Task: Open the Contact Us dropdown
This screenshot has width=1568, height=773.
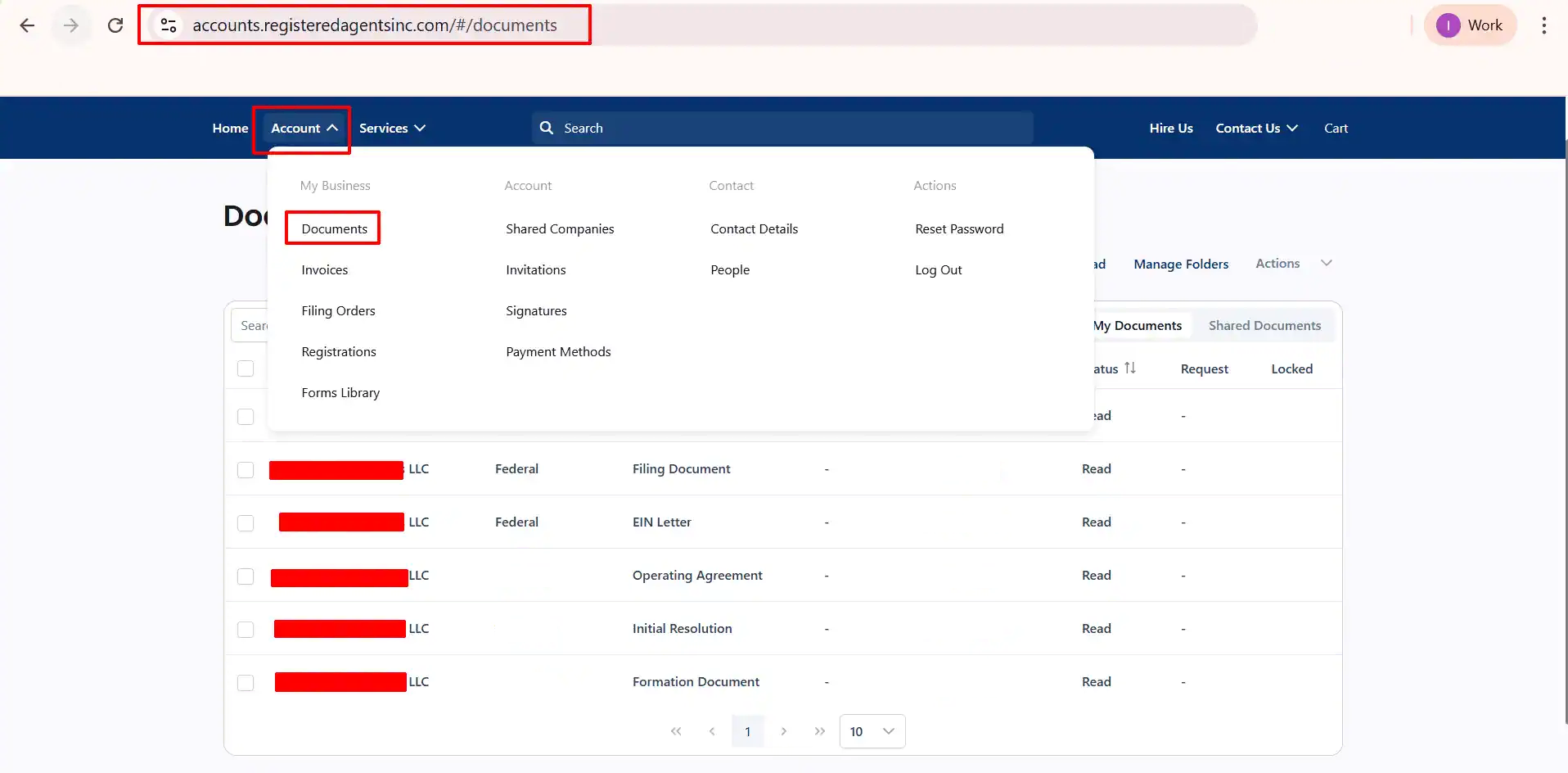Action: tap(1257, 128)
